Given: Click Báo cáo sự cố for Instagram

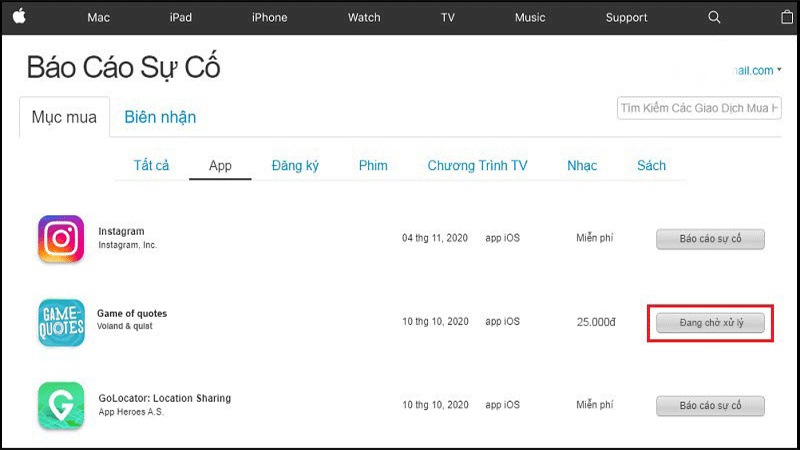Looking at the screenshot, I should point(710,239).
